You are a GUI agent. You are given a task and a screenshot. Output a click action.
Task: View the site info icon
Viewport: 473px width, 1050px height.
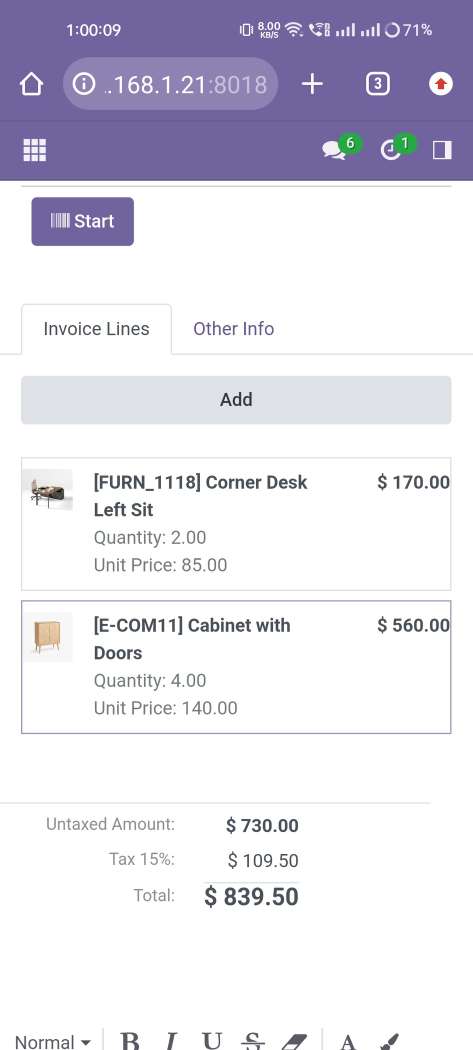(x=84, y=84)
